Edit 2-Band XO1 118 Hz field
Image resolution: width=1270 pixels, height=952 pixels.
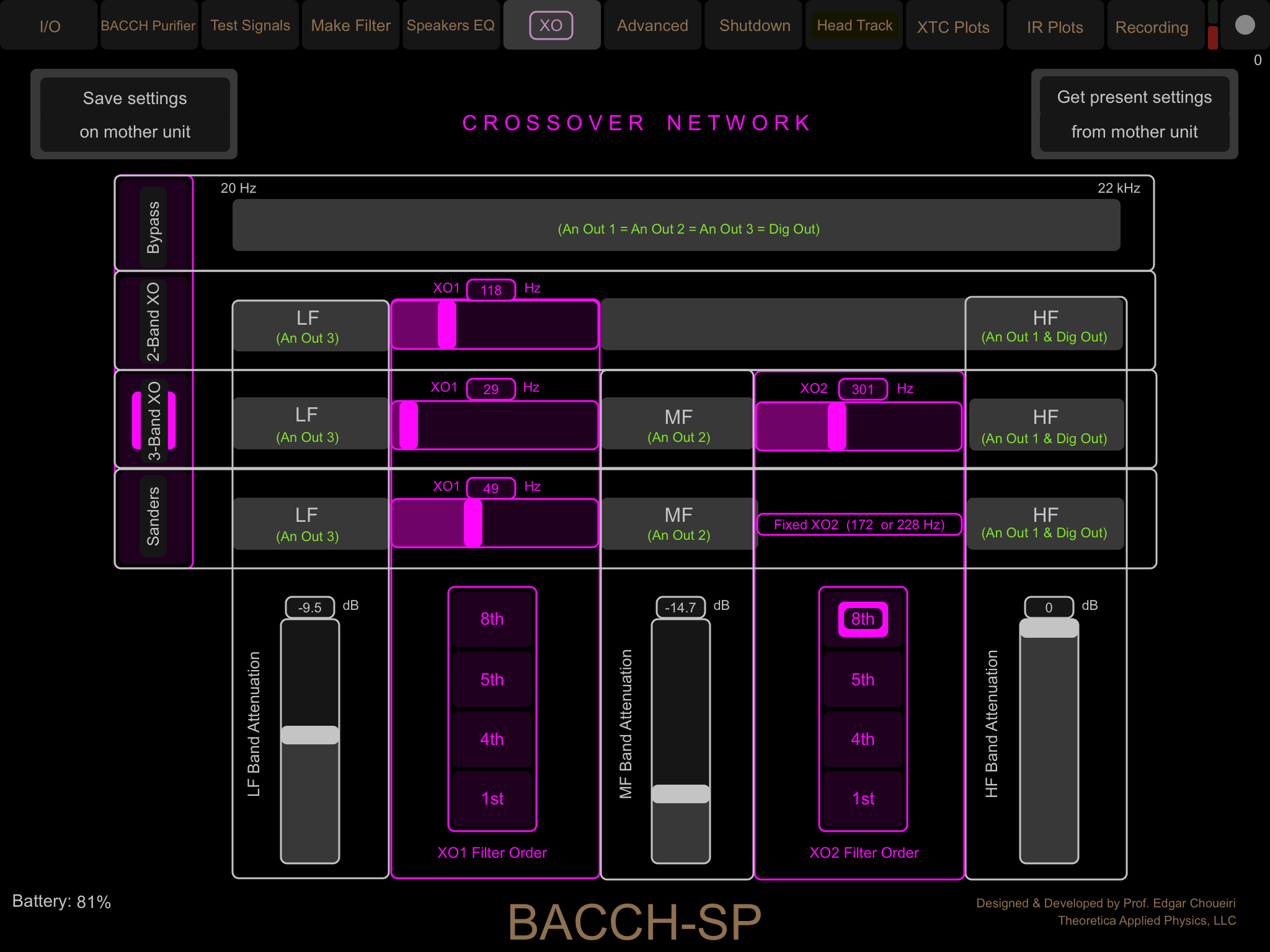(x=491, y=289)
